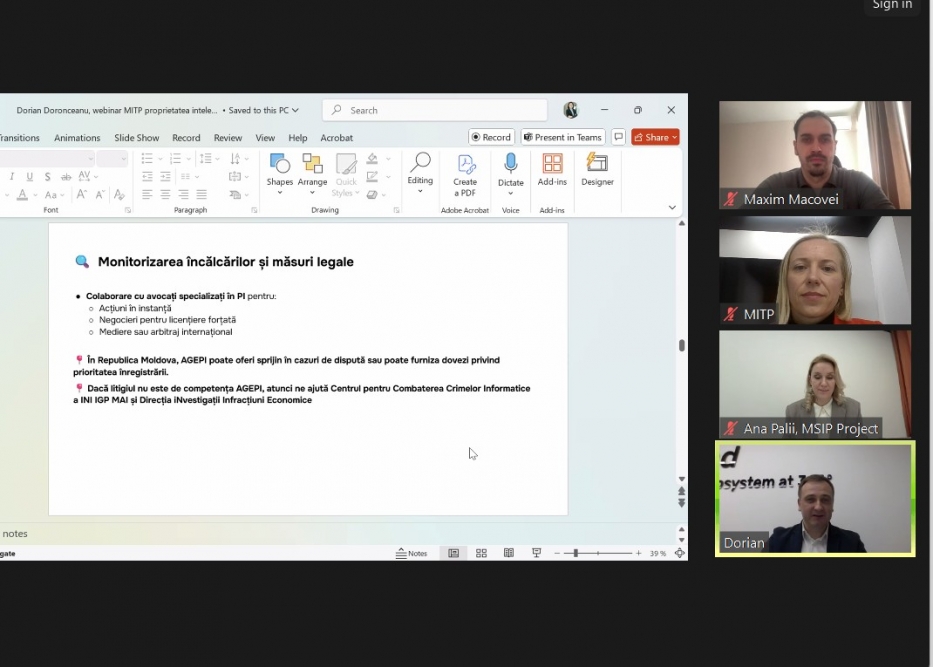Switch to Reading View in status bar
Viewport: 933px width, 667px height.
pos(508,553)
